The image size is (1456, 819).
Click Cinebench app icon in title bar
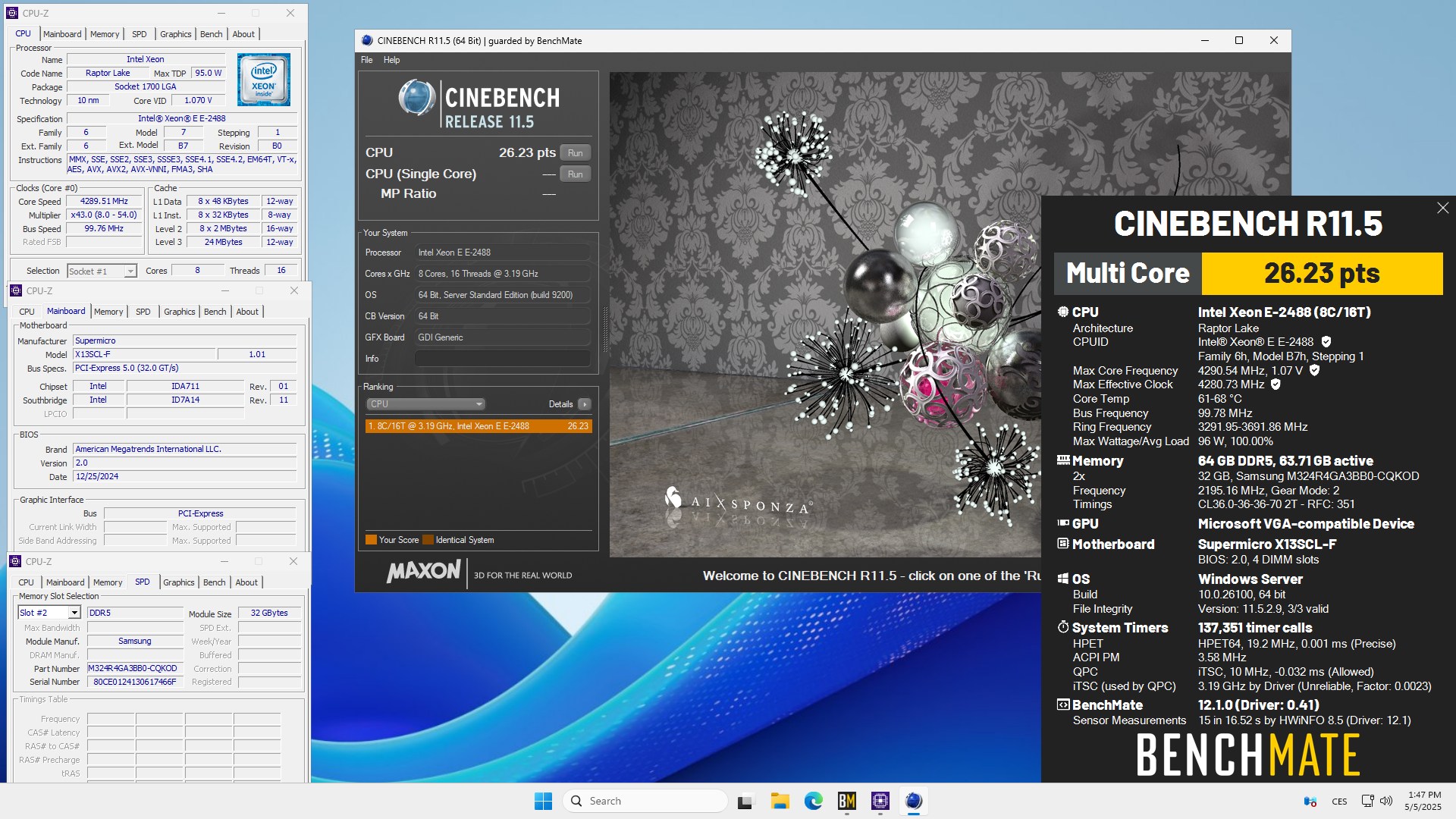pyautogui.click(x=367, y=40)
